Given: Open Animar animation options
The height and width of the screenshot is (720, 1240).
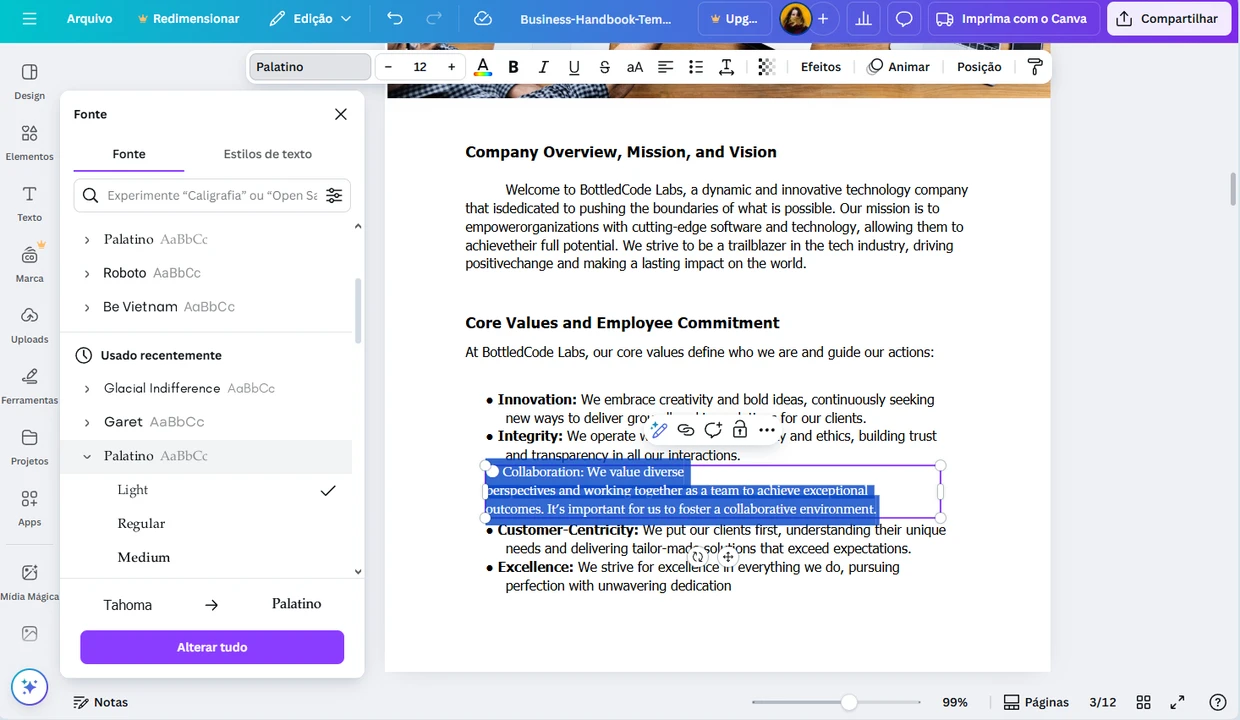Looking at the screenshot, I should tap(898, 67).
